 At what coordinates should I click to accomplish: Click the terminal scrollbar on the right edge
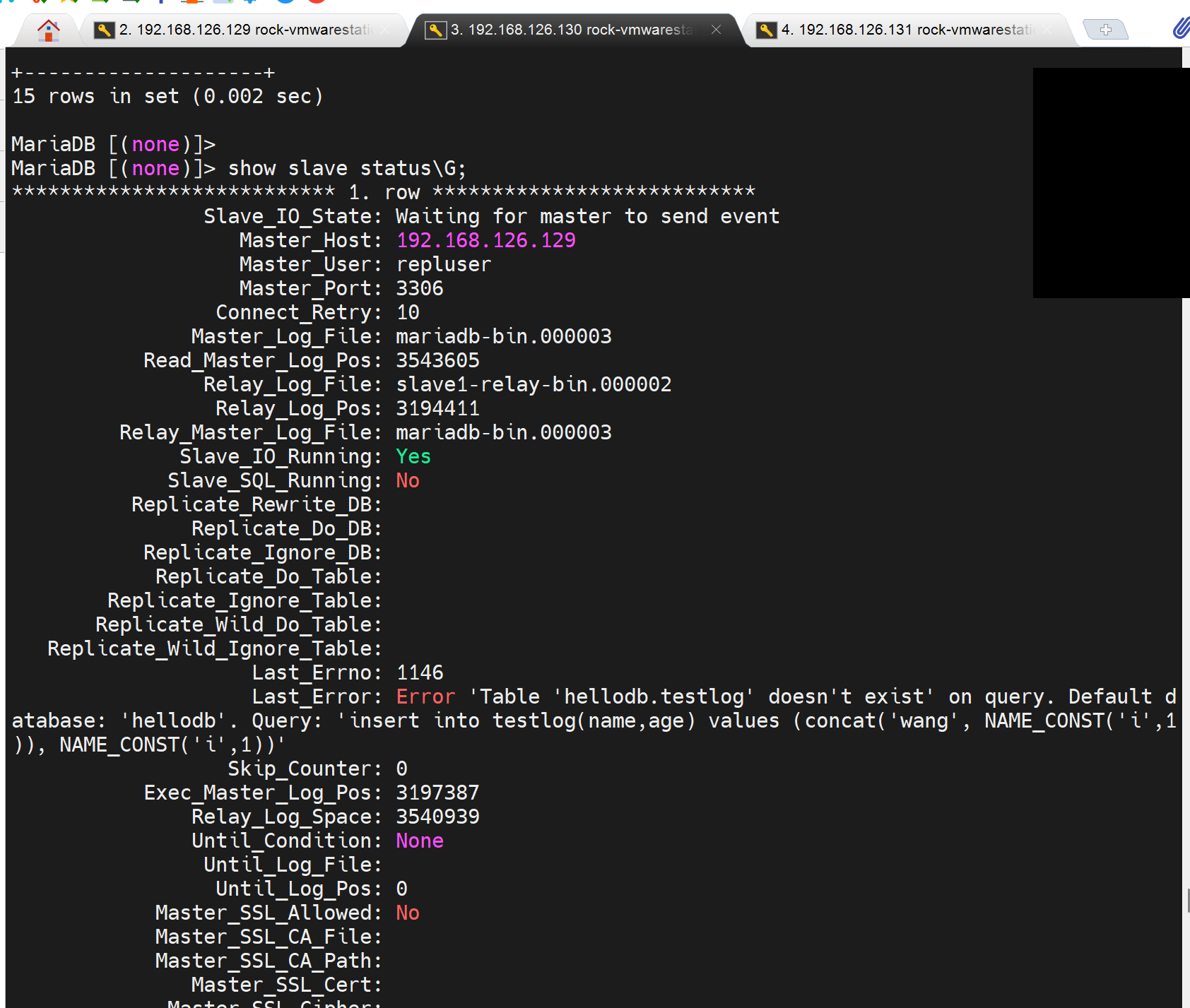[x=1186, y=900]
